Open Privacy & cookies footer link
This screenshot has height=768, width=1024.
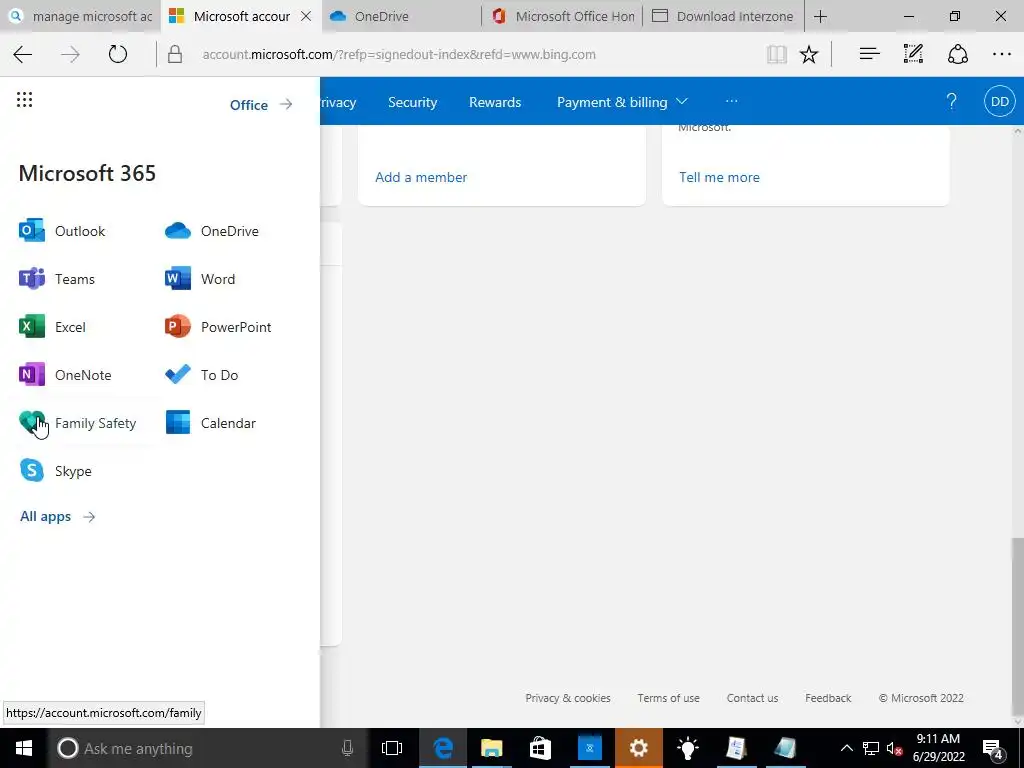(568, 698)
